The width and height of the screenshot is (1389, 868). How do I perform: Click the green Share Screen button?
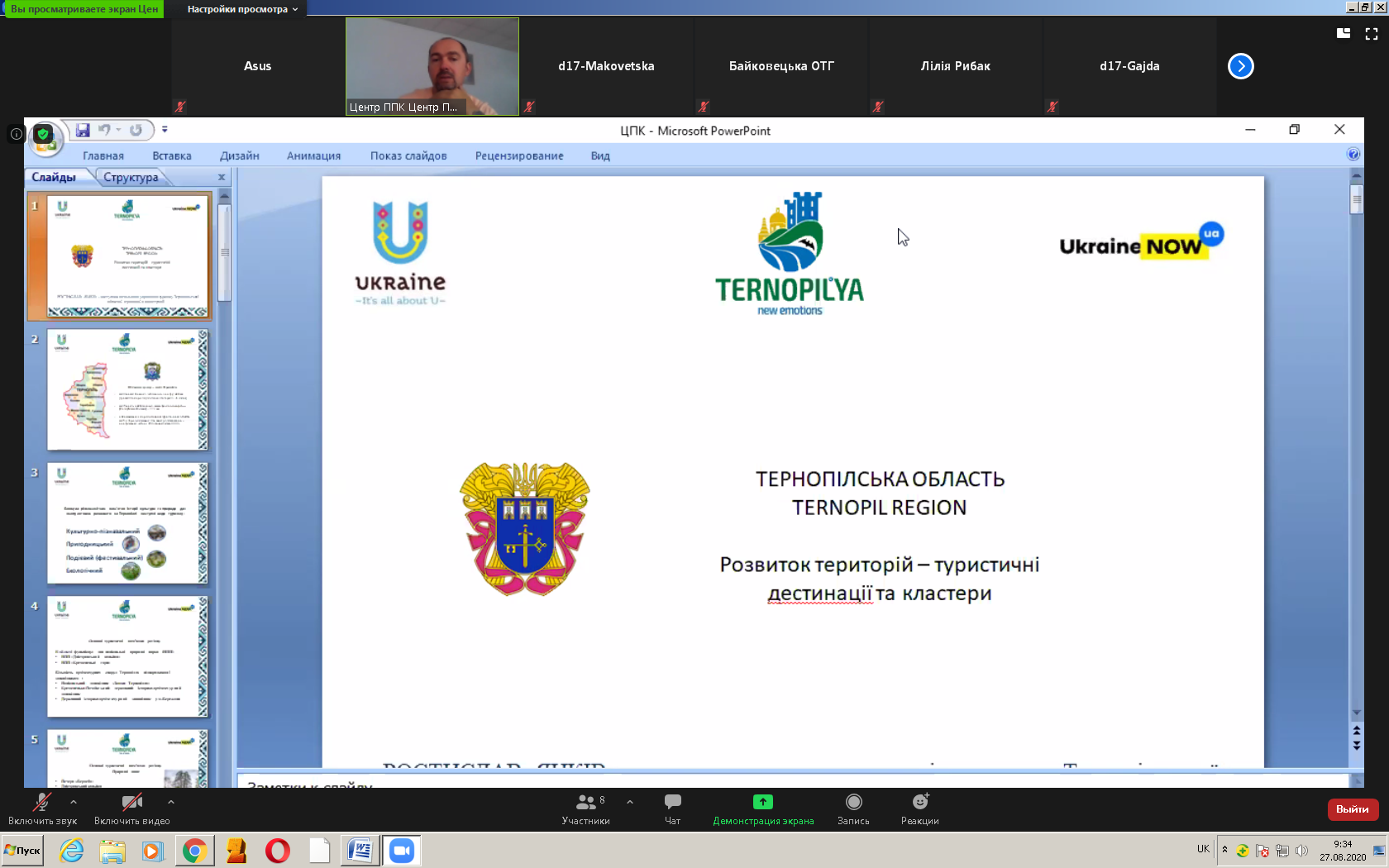[x=763, y=809]
